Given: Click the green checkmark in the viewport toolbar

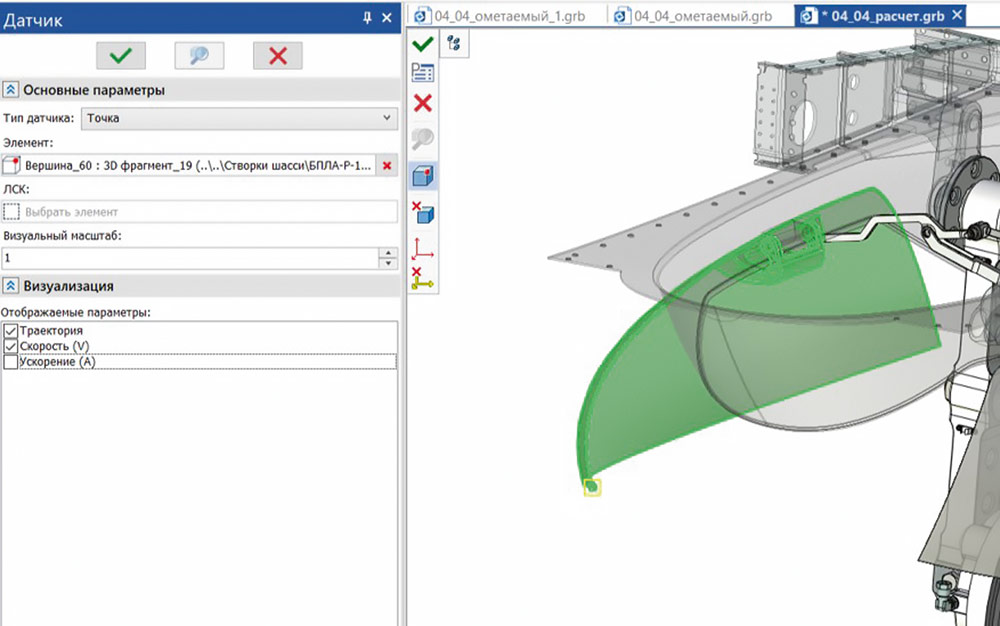Looking at the screenshot, I should click(422, 44).
